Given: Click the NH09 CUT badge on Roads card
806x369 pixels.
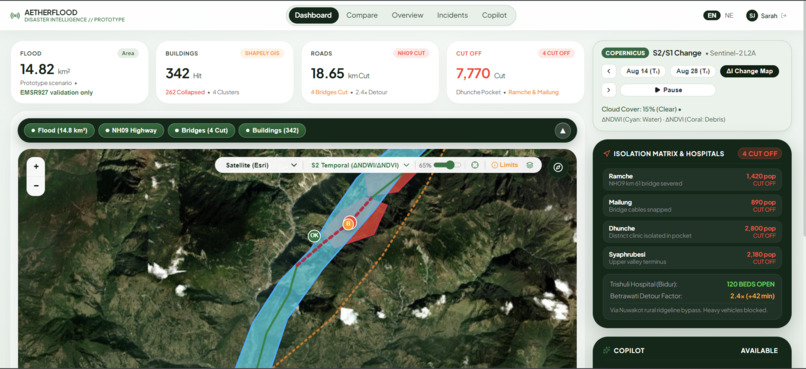Looking at the screenshot, I should tap(411, 53).
